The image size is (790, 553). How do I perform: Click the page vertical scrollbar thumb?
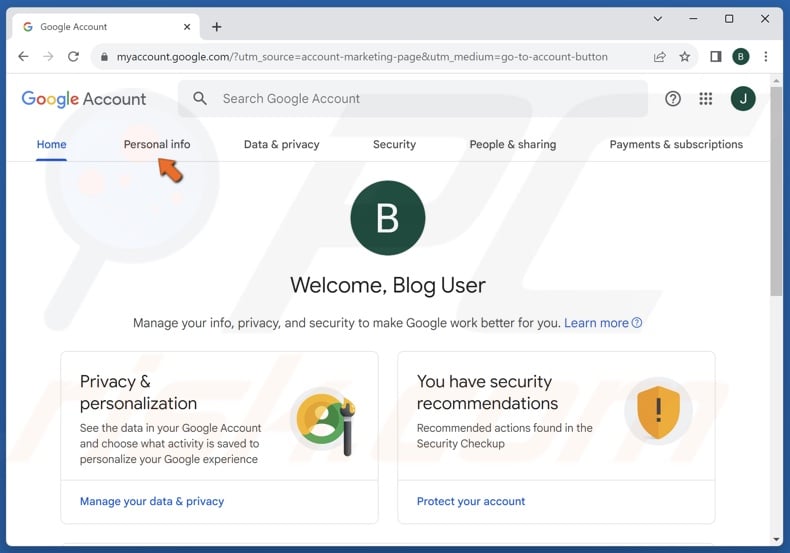776,191
